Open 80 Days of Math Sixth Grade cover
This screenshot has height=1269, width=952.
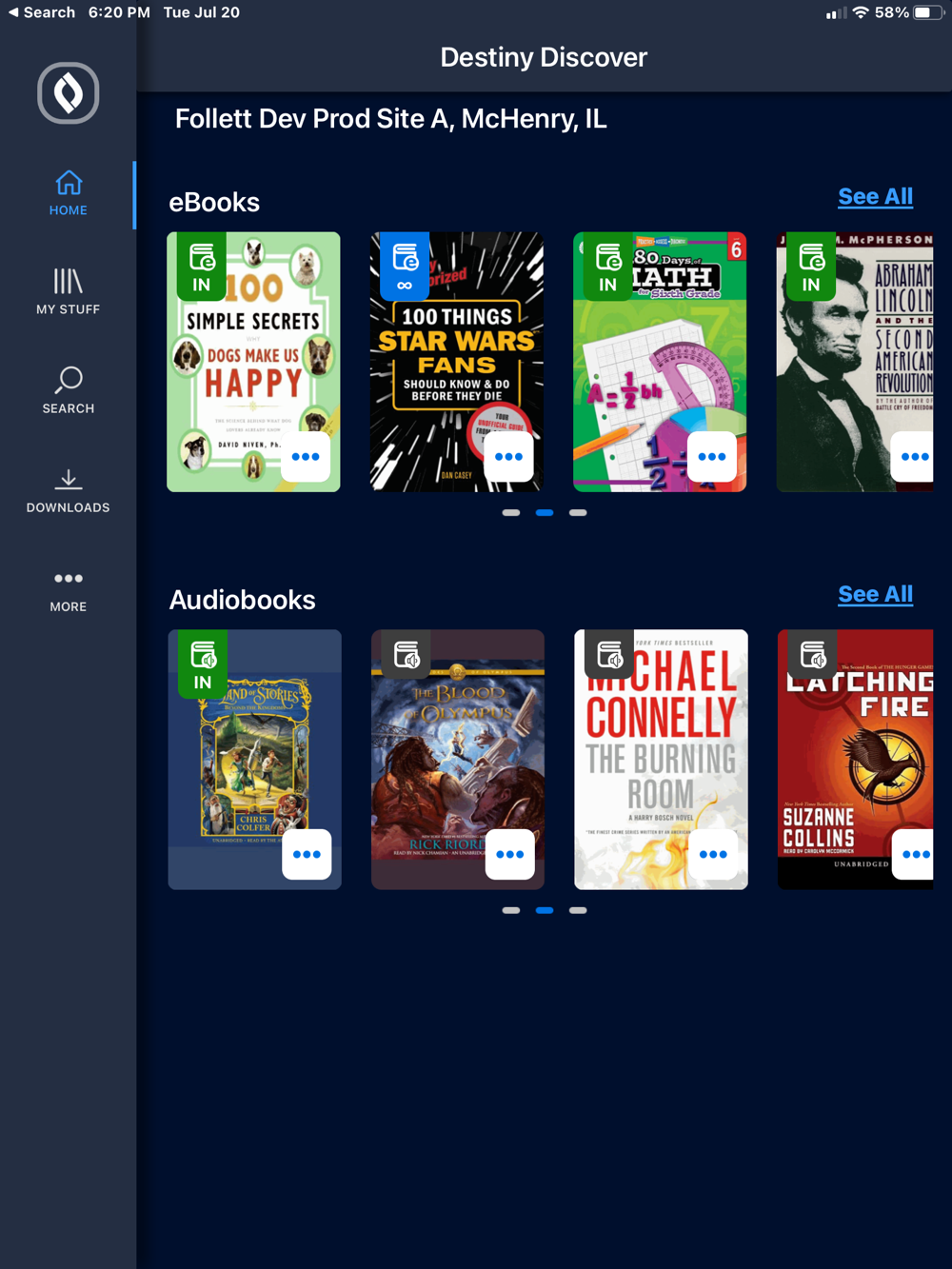pos(660,362)
